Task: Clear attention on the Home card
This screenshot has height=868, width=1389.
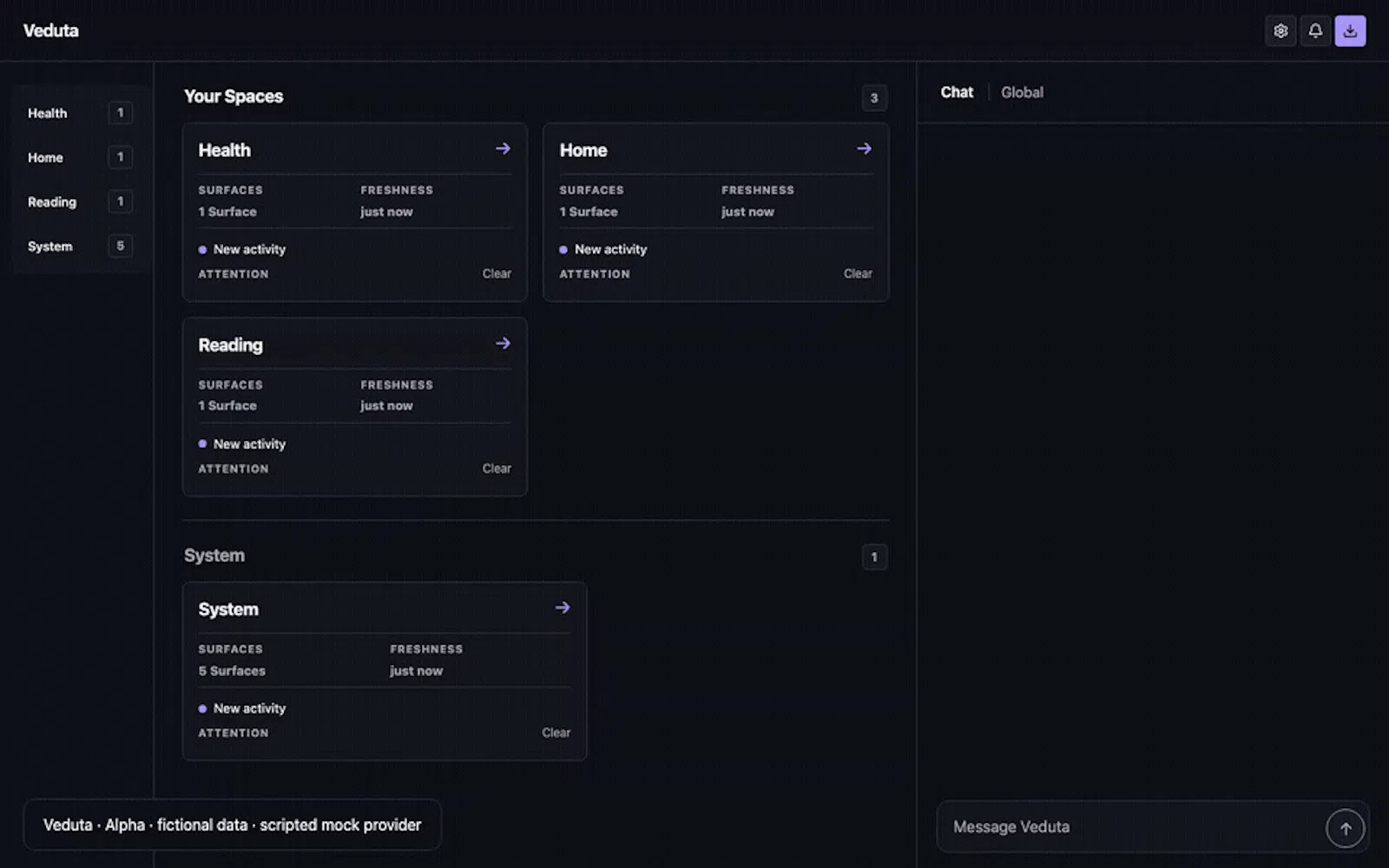Action: 858,273
